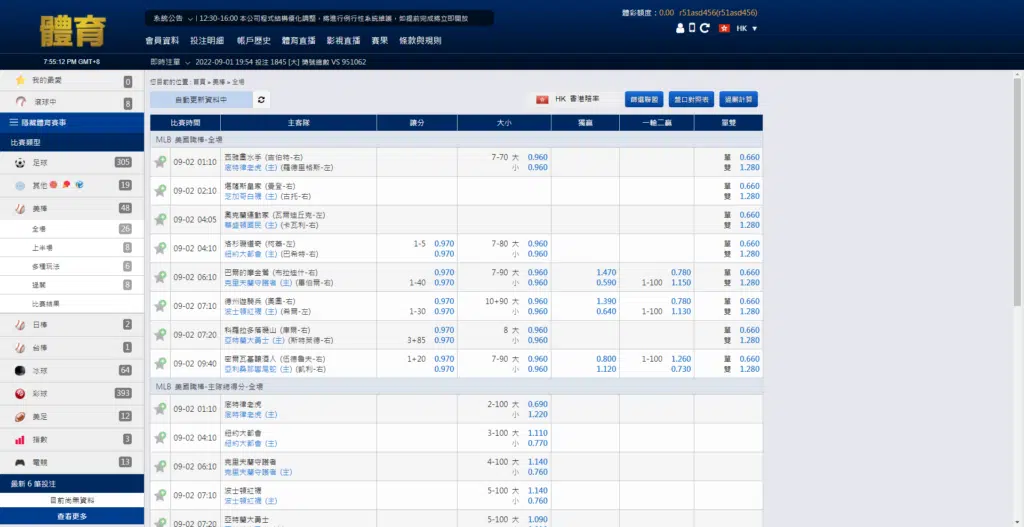Open the mobile phone icon in header

690,28
